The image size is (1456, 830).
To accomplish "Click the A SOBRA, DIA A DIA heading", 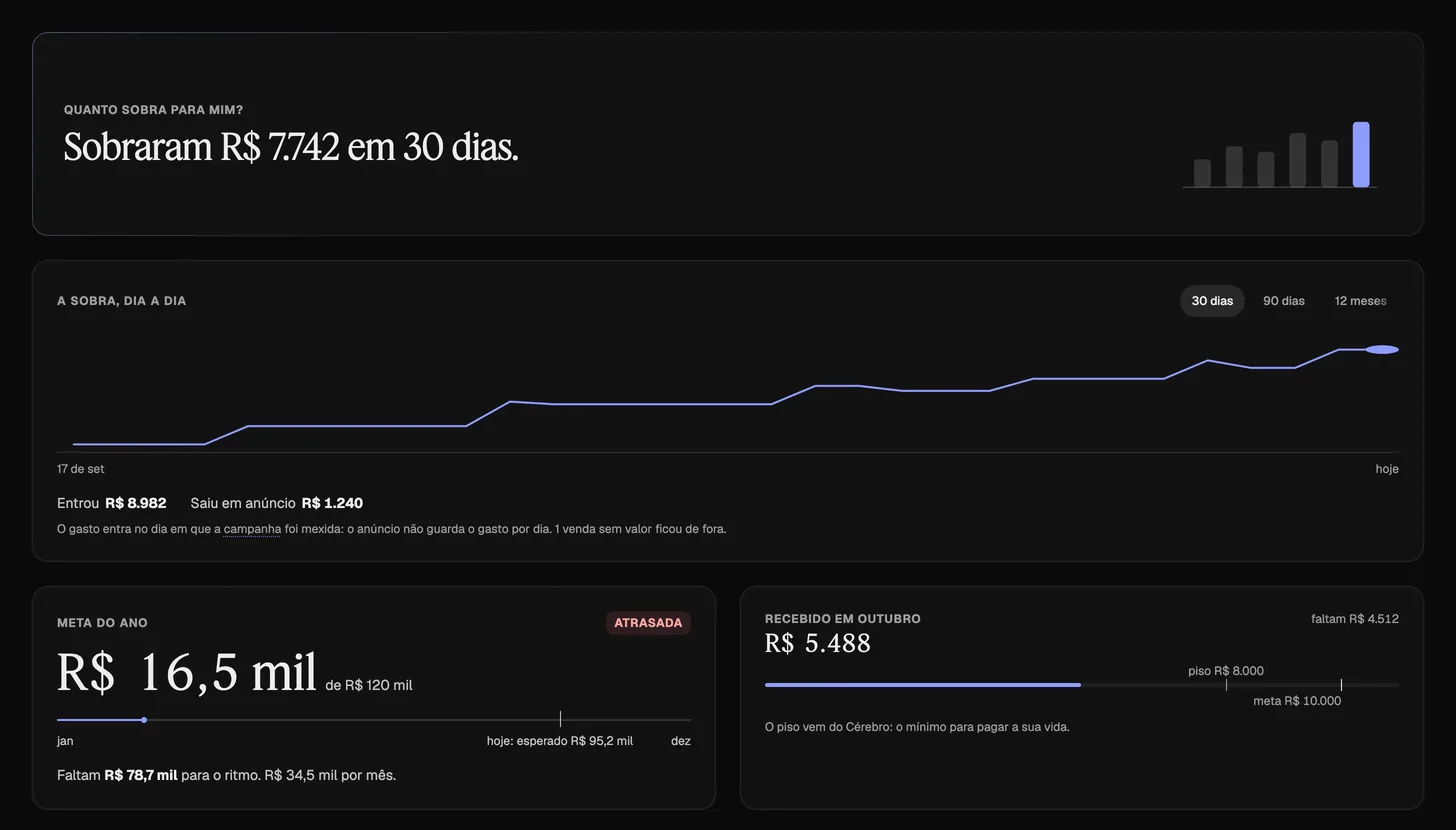I will (121, 301).
